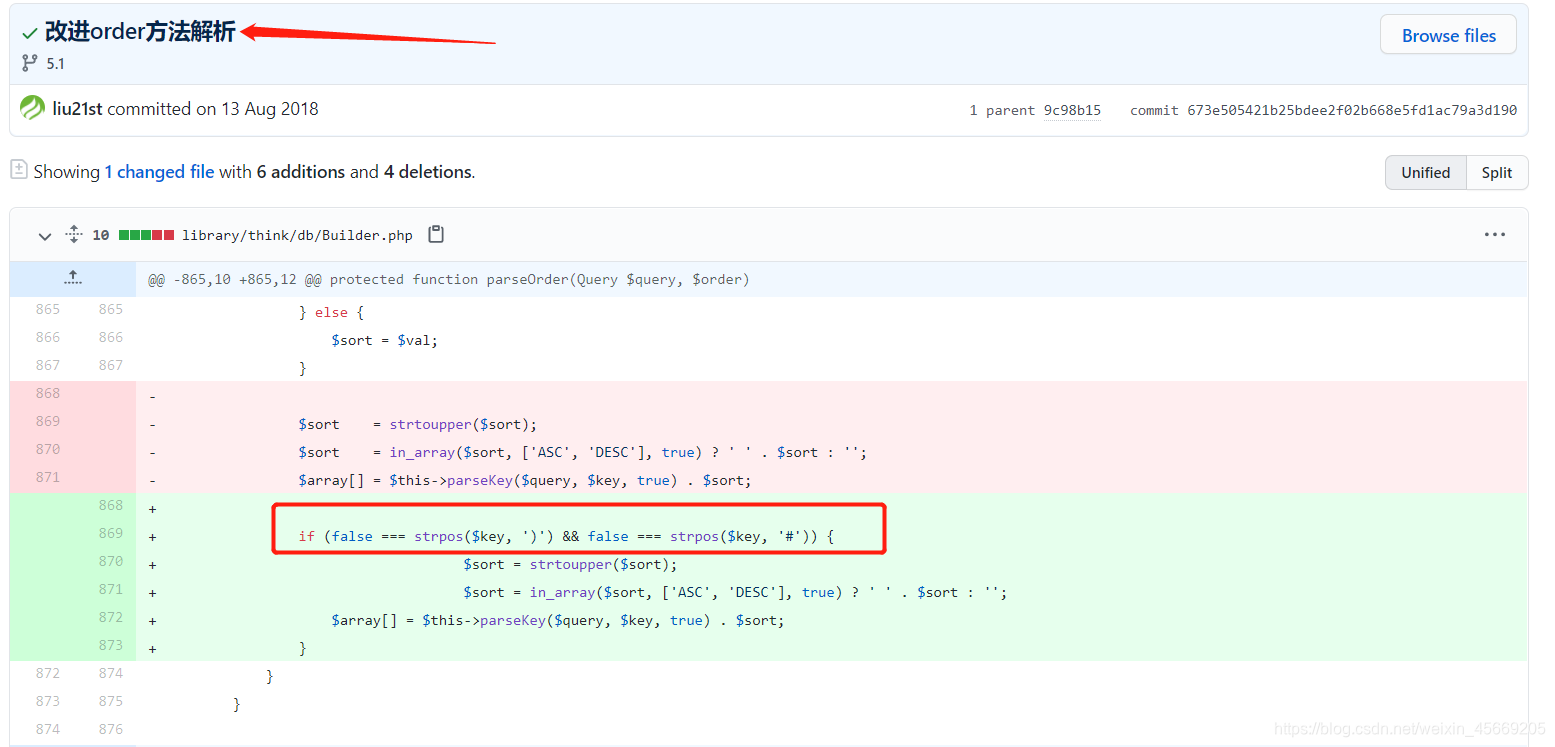Click the commit hash 673e505421b25bdee2f02b668e5fd1ac79a3d190
Viewport: 1555px width, 747px height.
click(x=1351, y=110)
